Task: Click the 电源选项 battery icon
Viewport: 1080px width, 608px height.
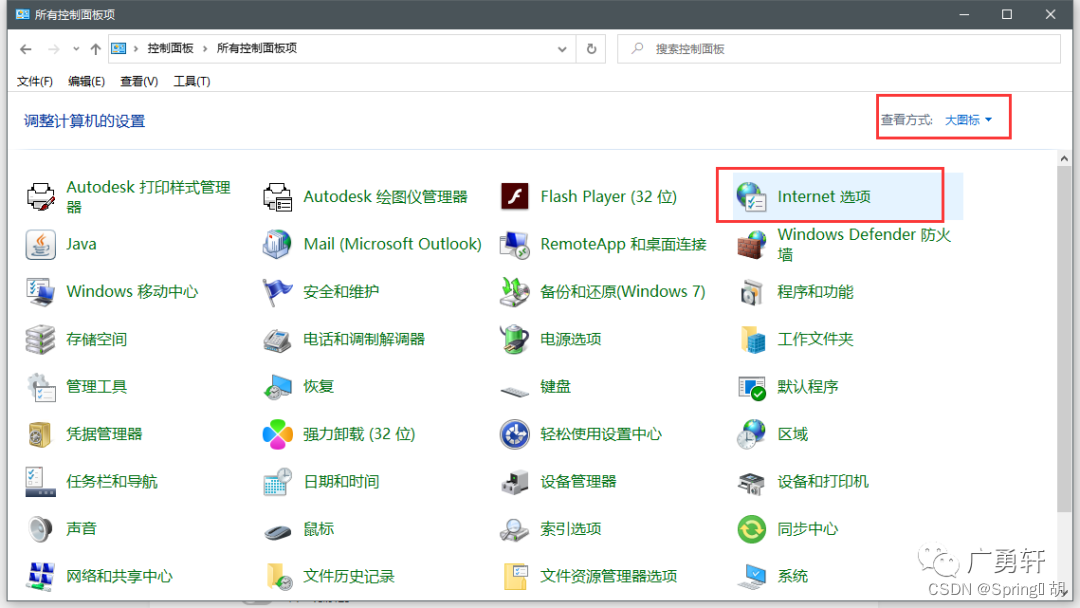Action: [515, 339]
